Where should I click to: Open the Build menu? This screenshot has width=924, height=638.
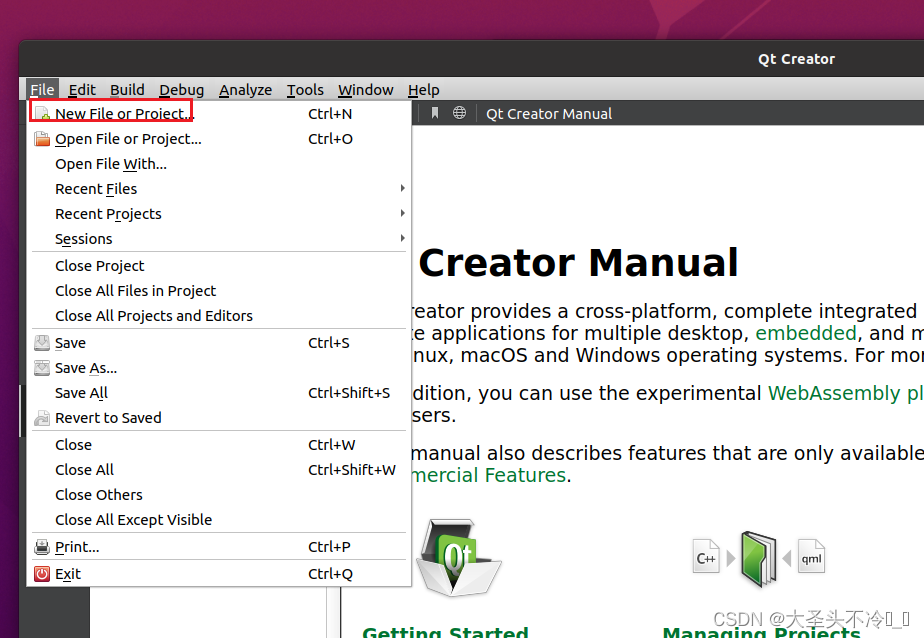click(x=127, y=90)
